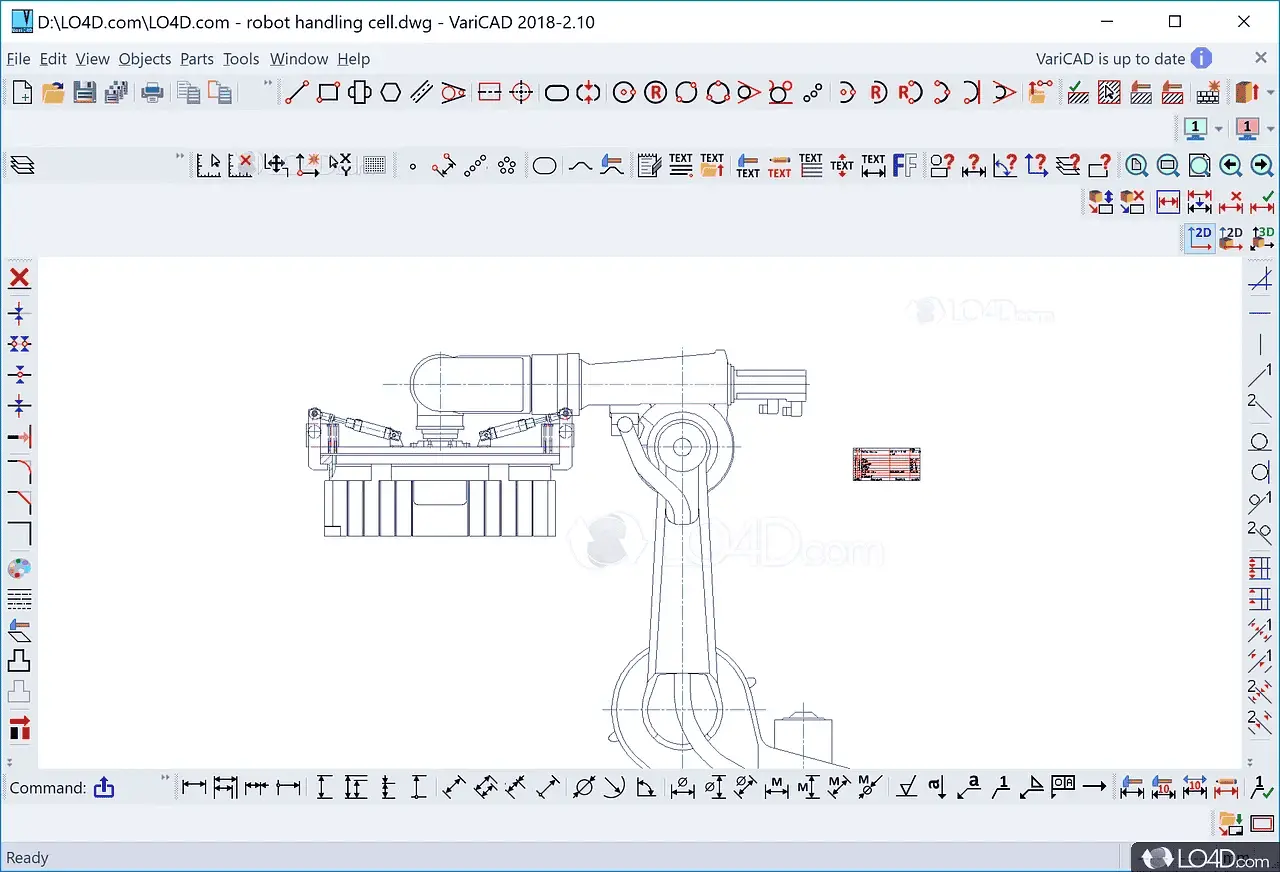This screenshot has height=872, width=1280.
Task: Open a file with the folder icon
Action: (53, 93)
